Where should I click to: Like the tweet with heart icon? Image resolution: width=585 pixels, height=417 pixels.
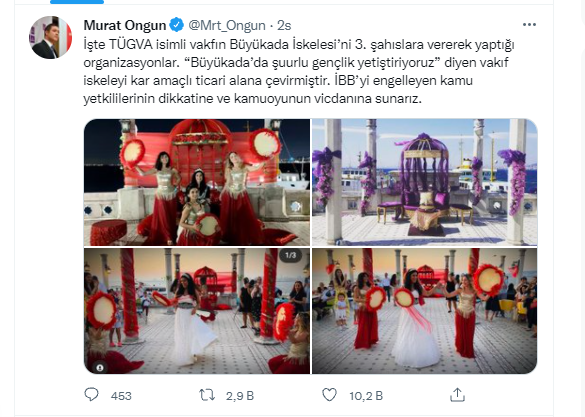tap(329, 395)
